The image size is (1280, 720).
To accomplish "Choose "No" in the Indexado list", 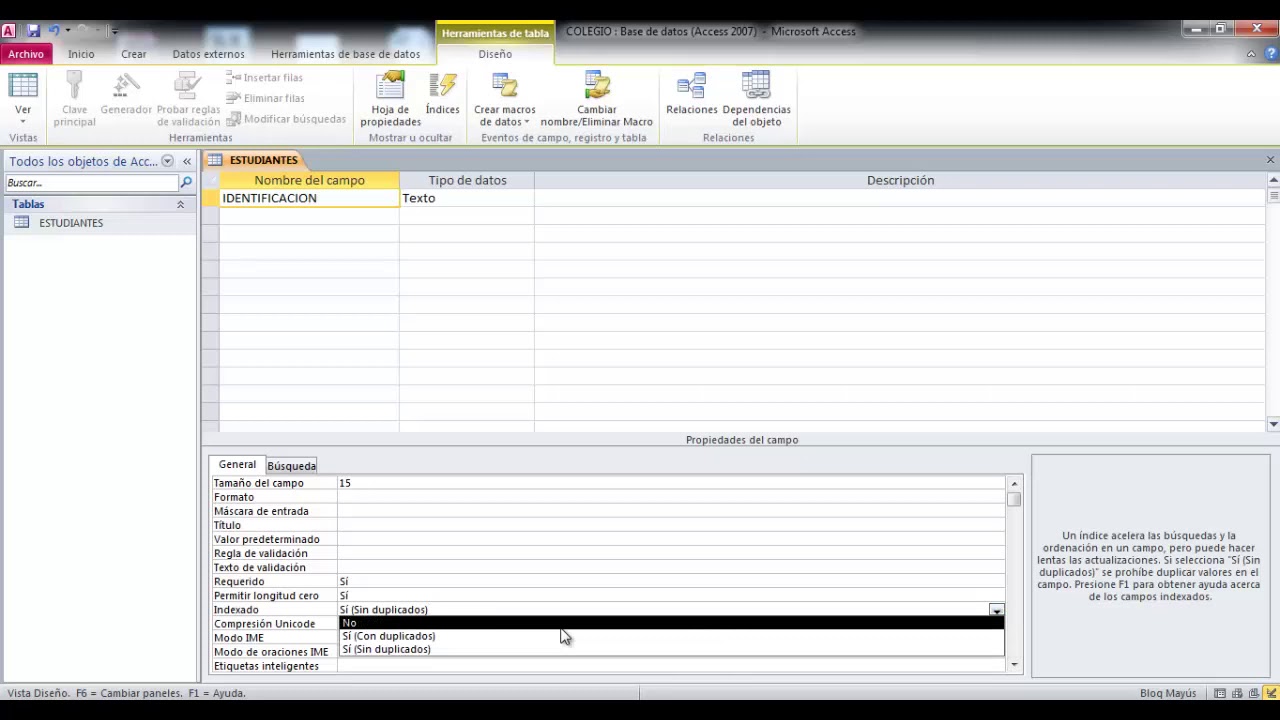I will (671, 623).
